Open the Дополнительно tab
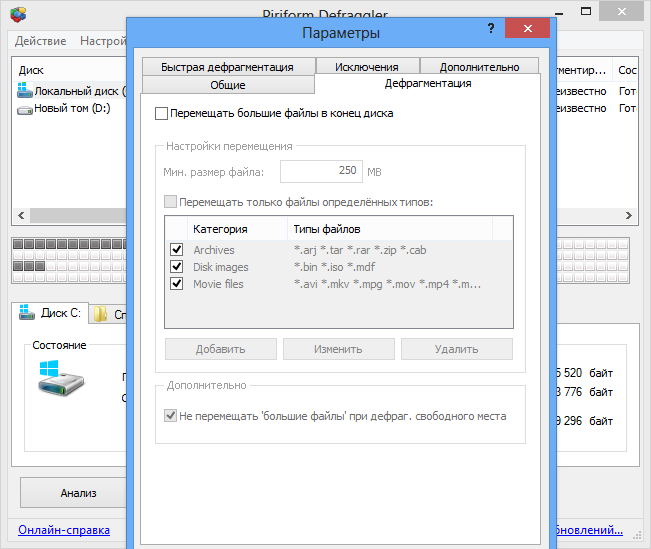This screenshot has height=549, width=651. pos(480,66)
